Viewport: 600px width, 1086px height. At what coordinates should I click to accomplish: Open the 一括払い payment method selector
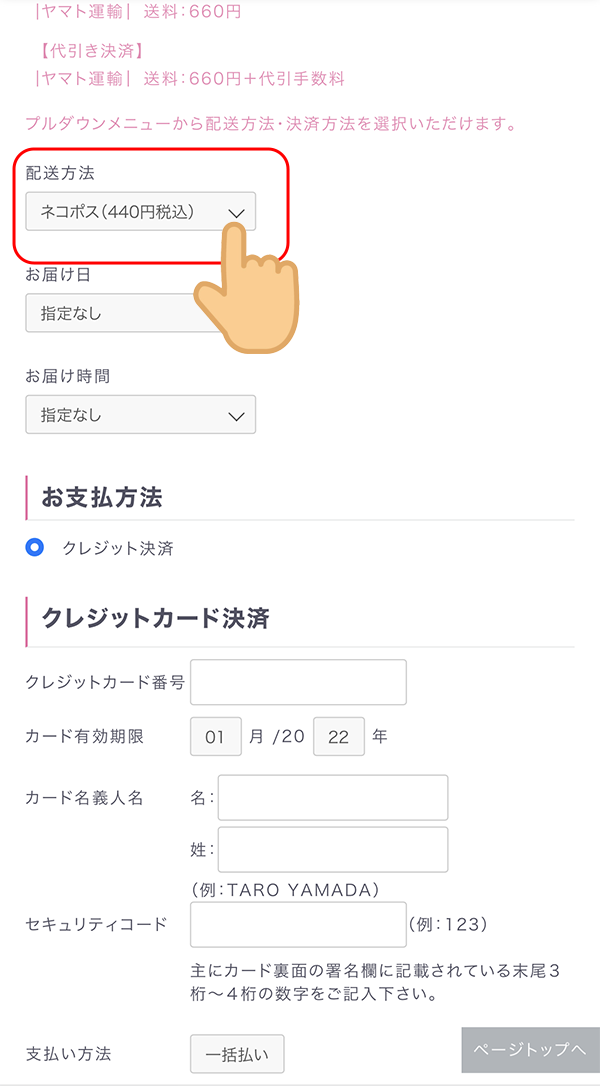(237, 1054)
